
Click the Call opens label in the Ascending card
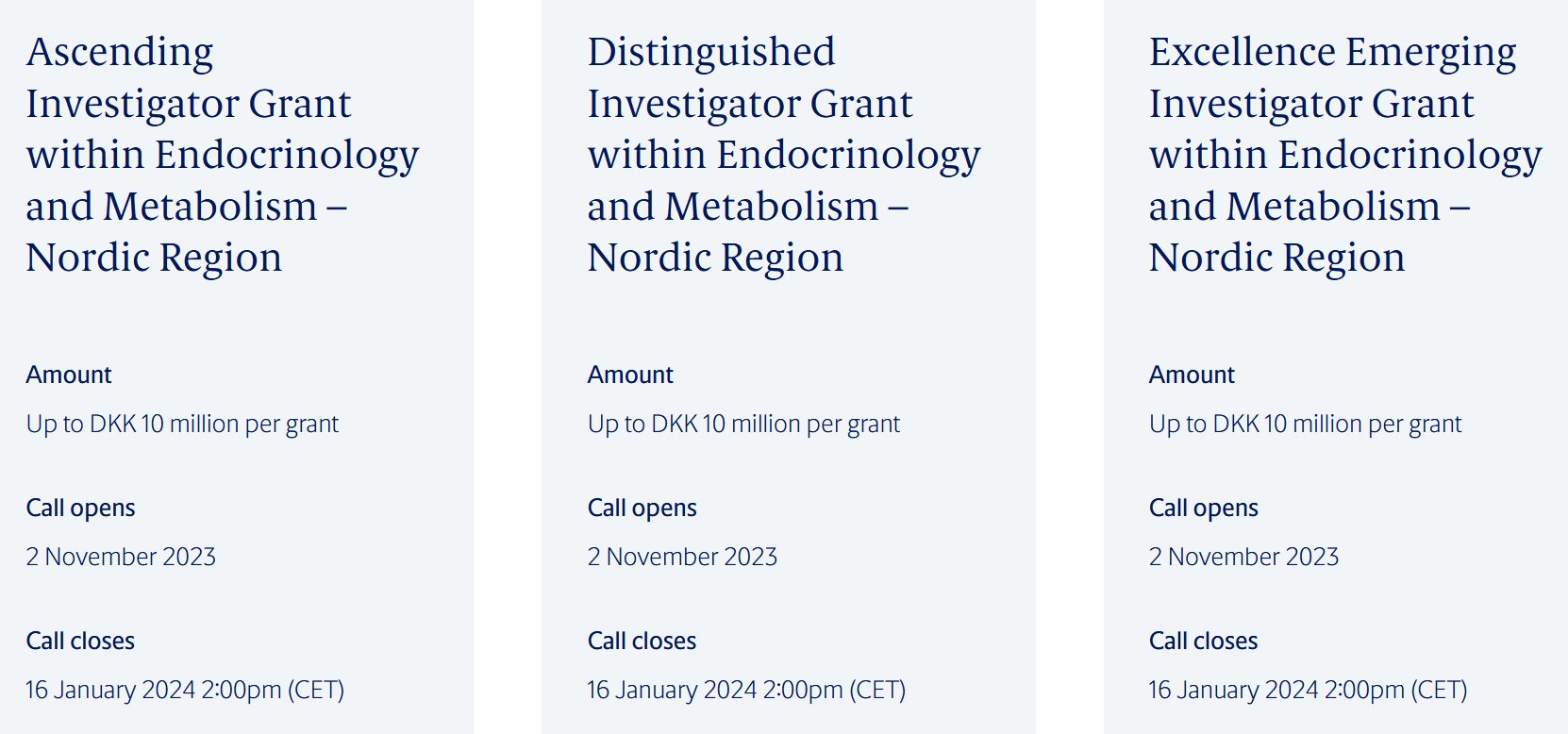80,508
